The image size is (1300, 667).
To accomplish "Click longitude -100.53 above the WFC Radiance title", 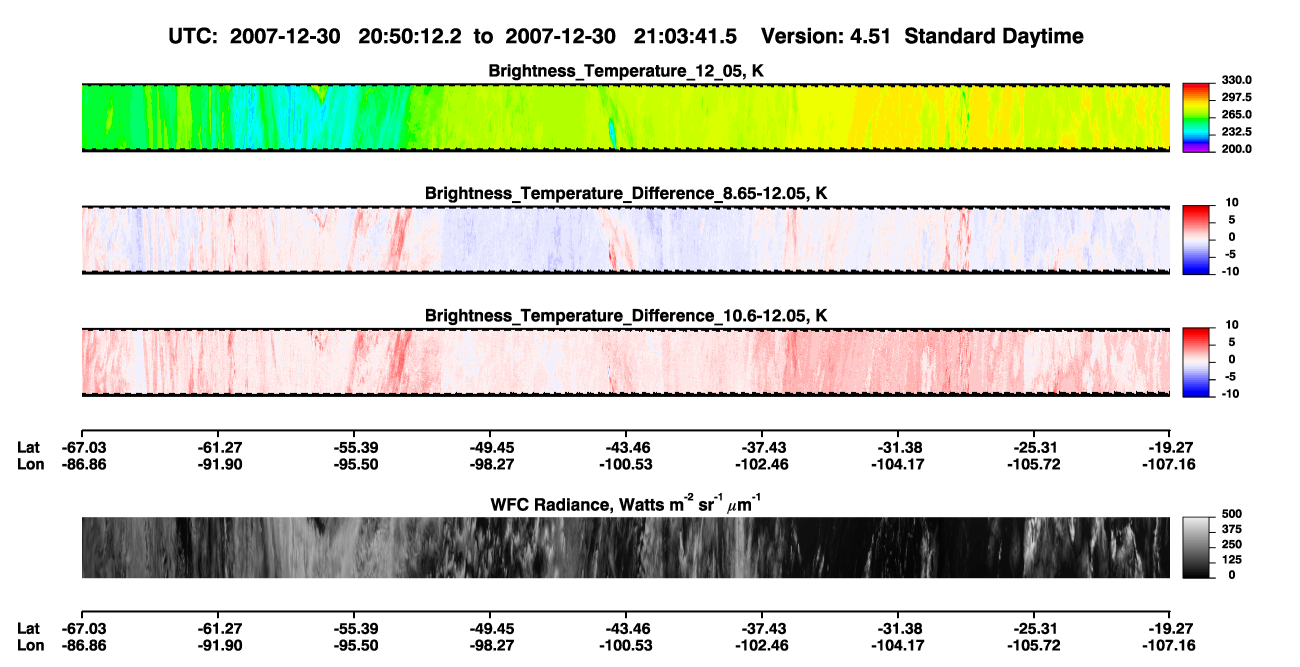I will (625, 464).
